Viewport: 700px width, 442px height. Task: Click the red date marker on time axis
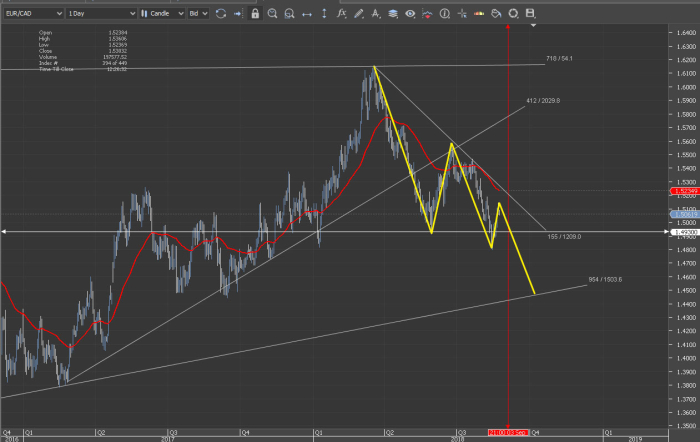click(x=508, y=432)
